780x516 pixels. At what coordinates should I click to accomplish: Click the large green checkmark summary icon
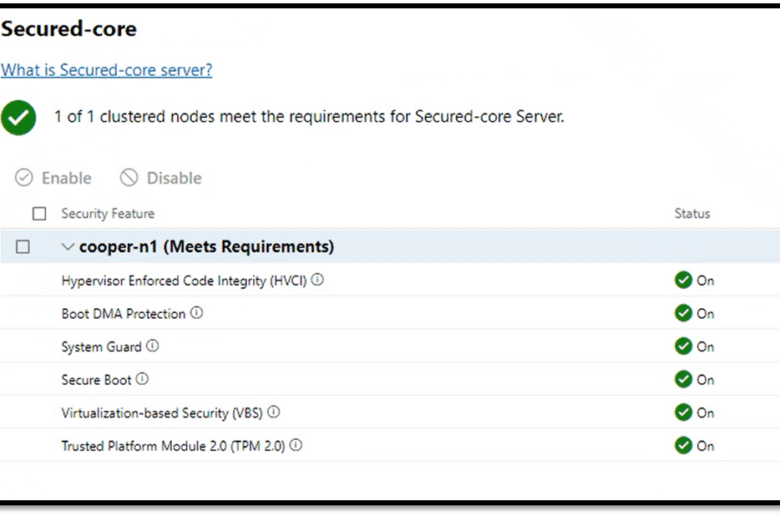pos(18,118)
